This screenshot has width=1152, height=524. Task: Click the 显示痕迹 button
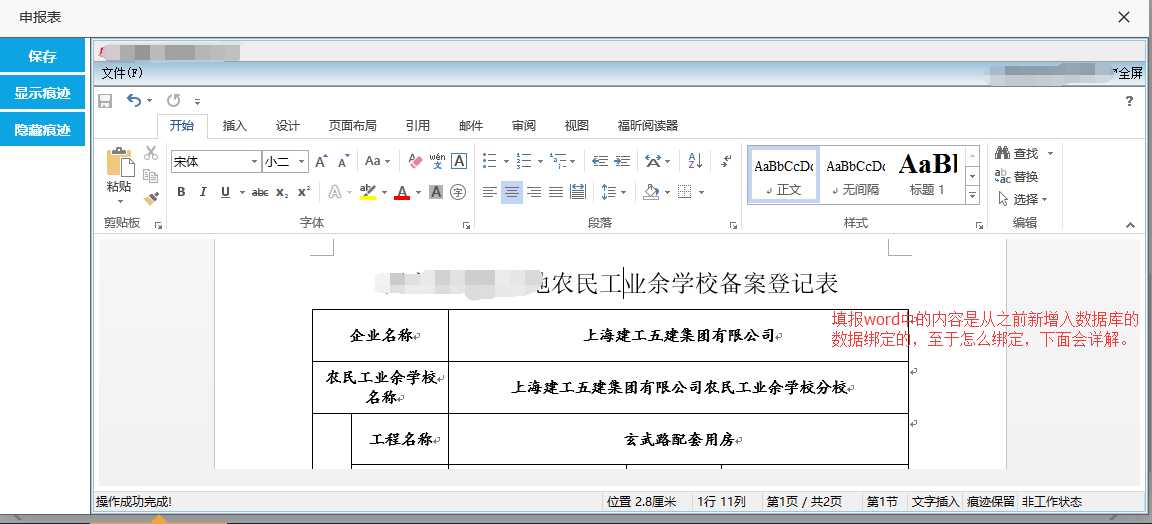tap(43, 93)
